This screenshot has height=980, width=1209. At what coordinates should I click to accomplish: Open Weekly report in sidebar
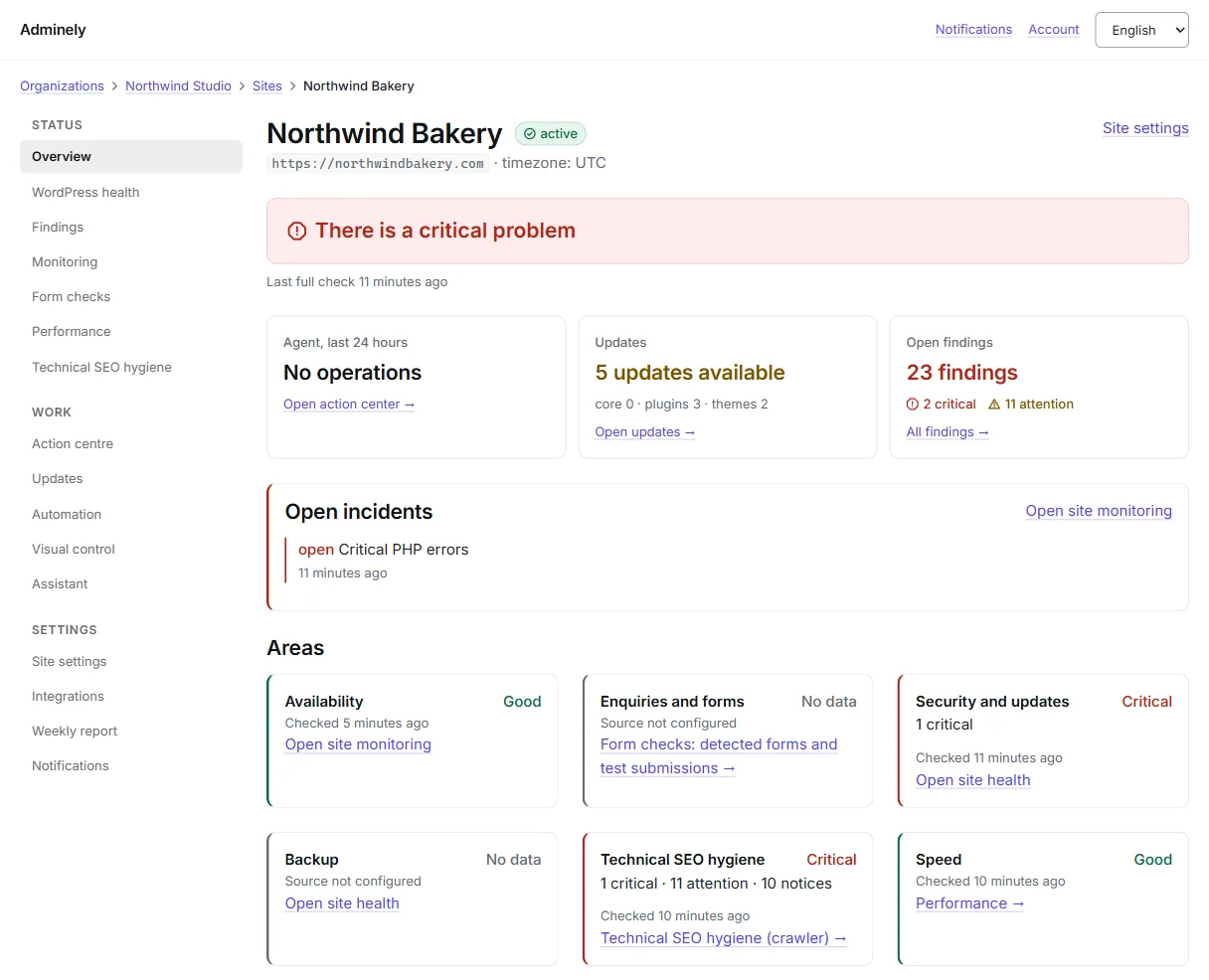pos(131,732)
